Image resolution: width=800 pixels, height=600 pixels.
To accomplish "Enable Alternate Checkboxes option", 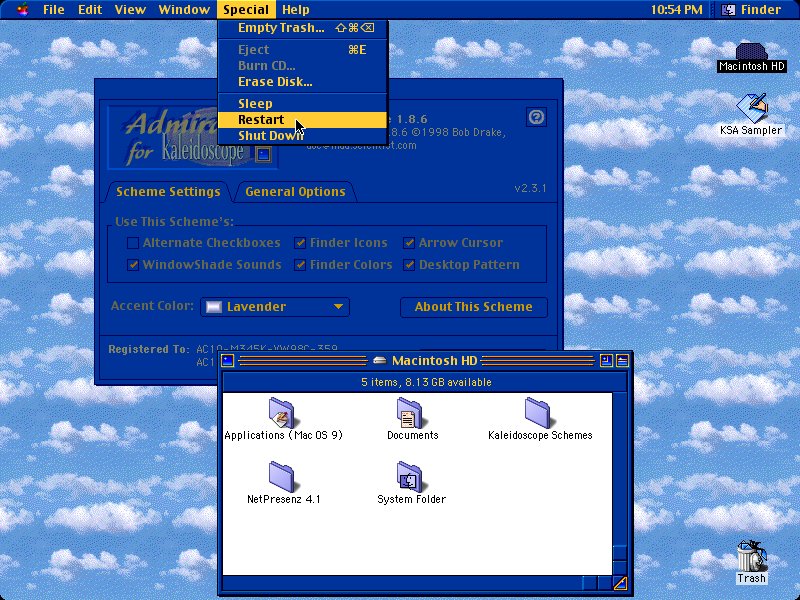I will pos(133,243).
